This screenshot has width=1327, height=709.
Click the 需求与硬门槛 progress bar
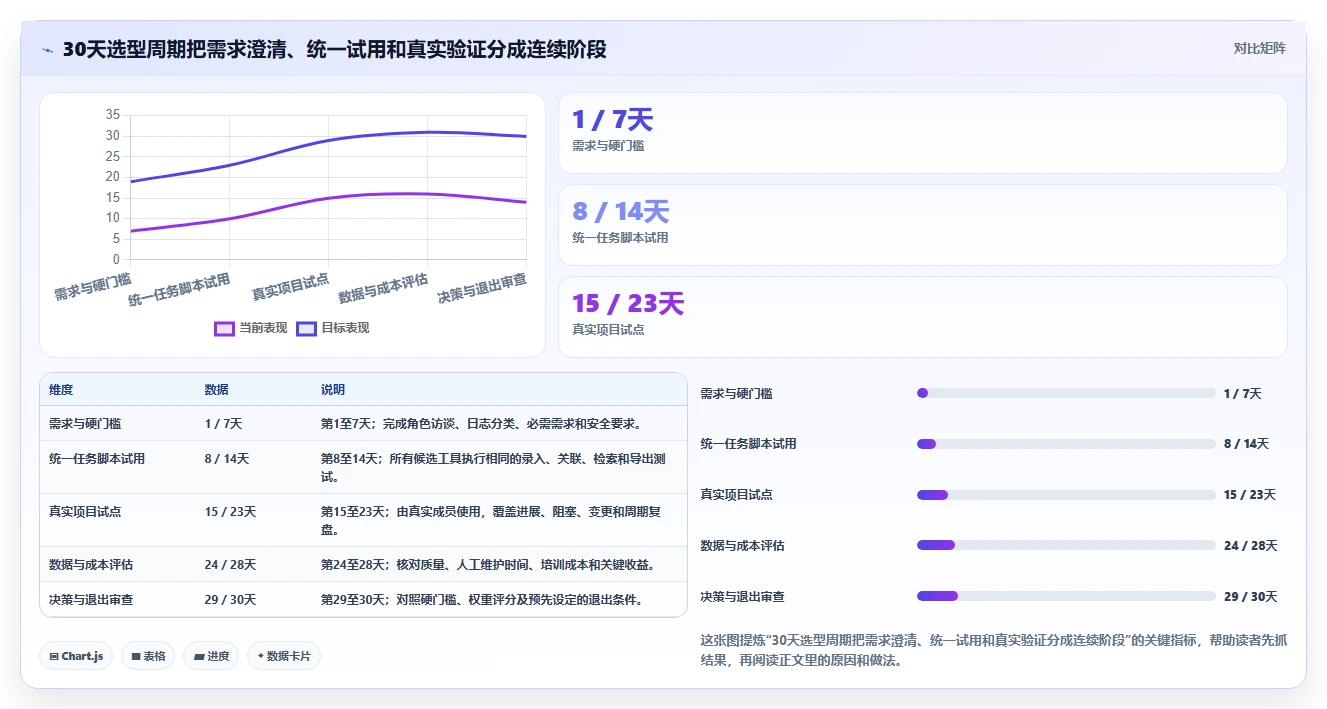(x=1066, y=393)
